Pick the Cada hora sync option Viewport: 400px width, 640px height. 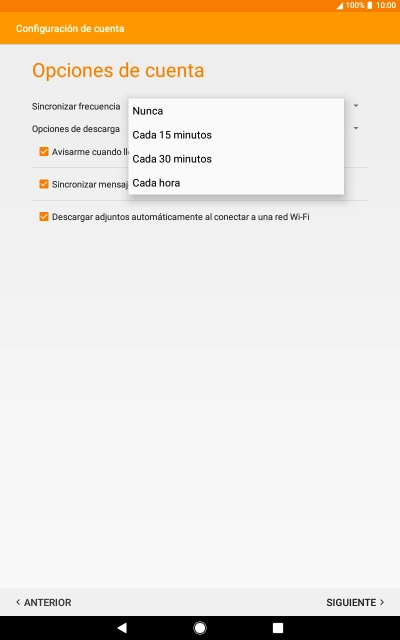pyautogui.click(x=236, y=183)
